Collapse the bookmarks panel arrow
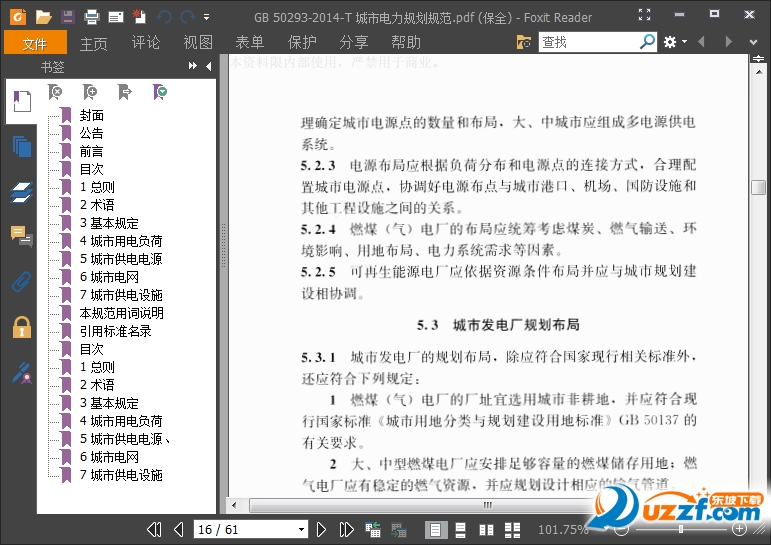This screenshot has width=771, height=545. point(209,66)
